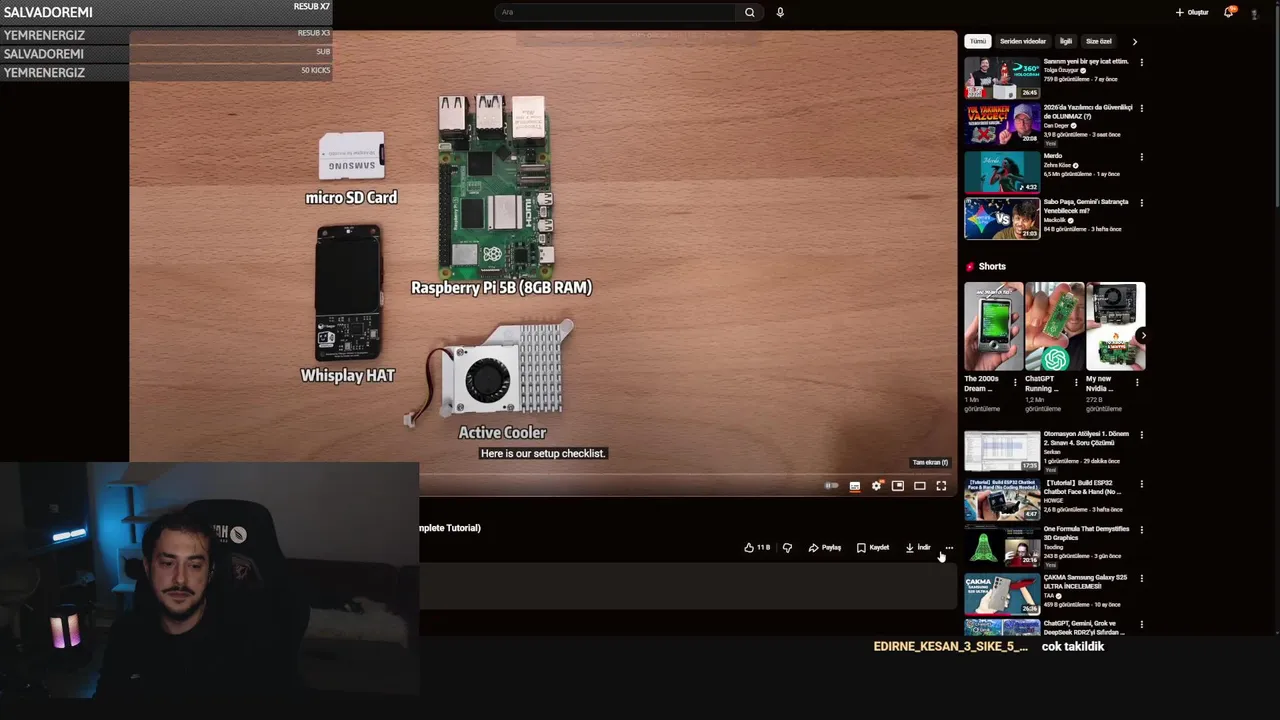This screenshot has width=1280, height=720.
Task: Click Zehra Köse channel name
Action: point(1058,166)
